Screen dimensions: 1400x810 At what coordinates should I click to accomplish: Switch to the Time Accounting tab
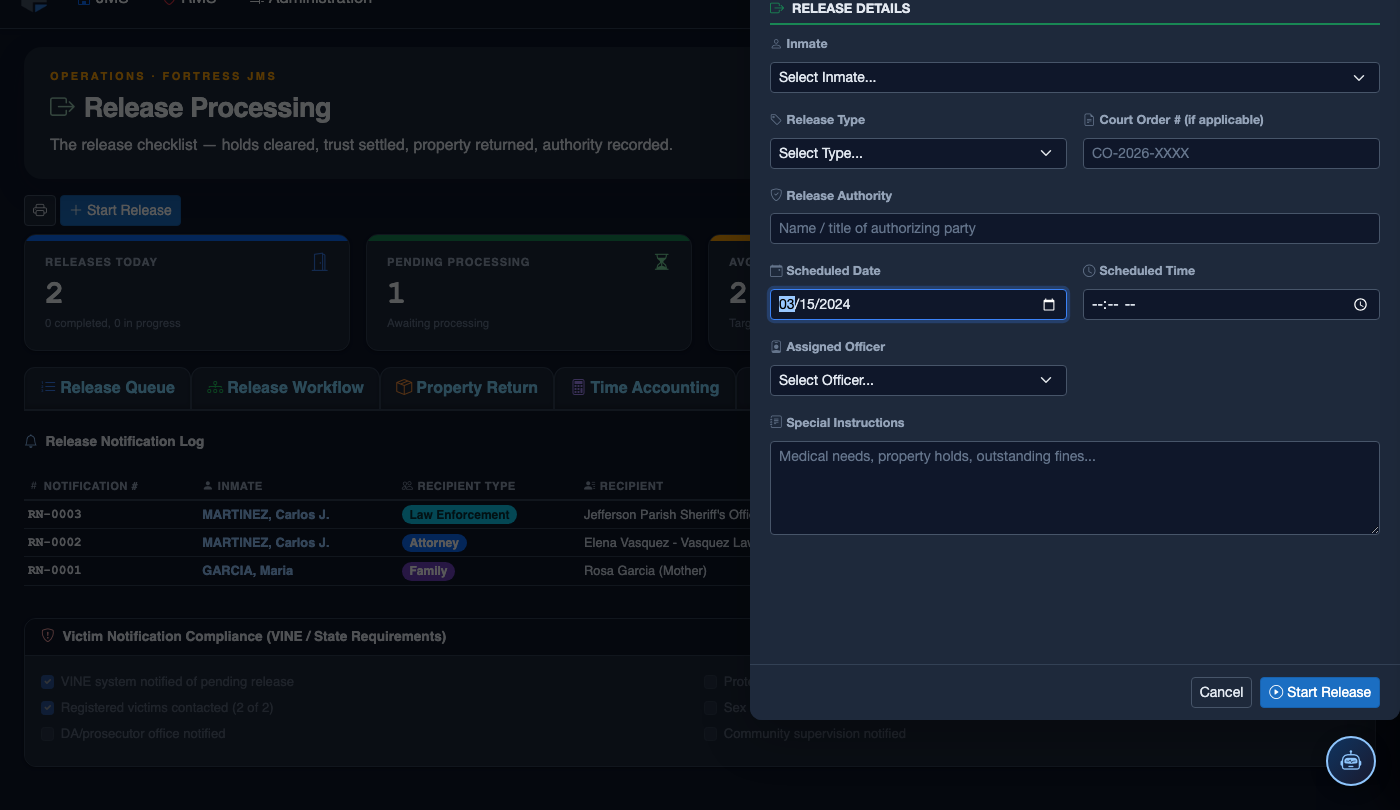tap(645, 388)
